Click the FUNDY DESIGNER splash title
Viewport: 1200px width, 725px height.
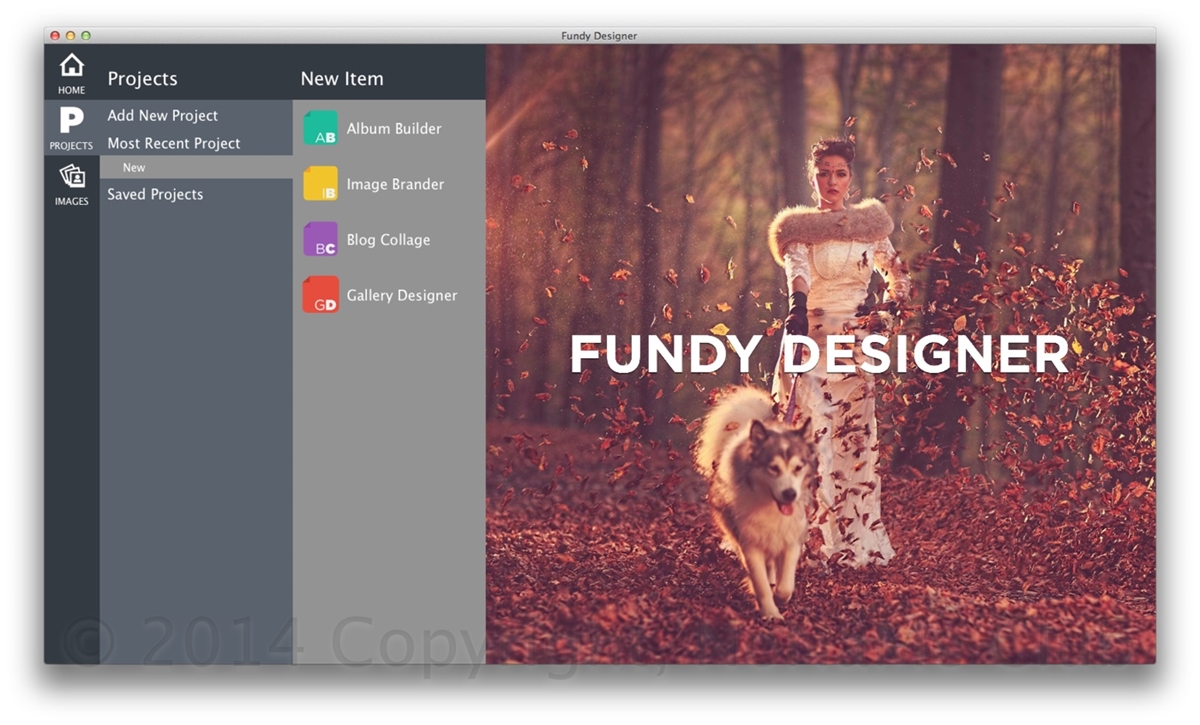click(820, 354)
